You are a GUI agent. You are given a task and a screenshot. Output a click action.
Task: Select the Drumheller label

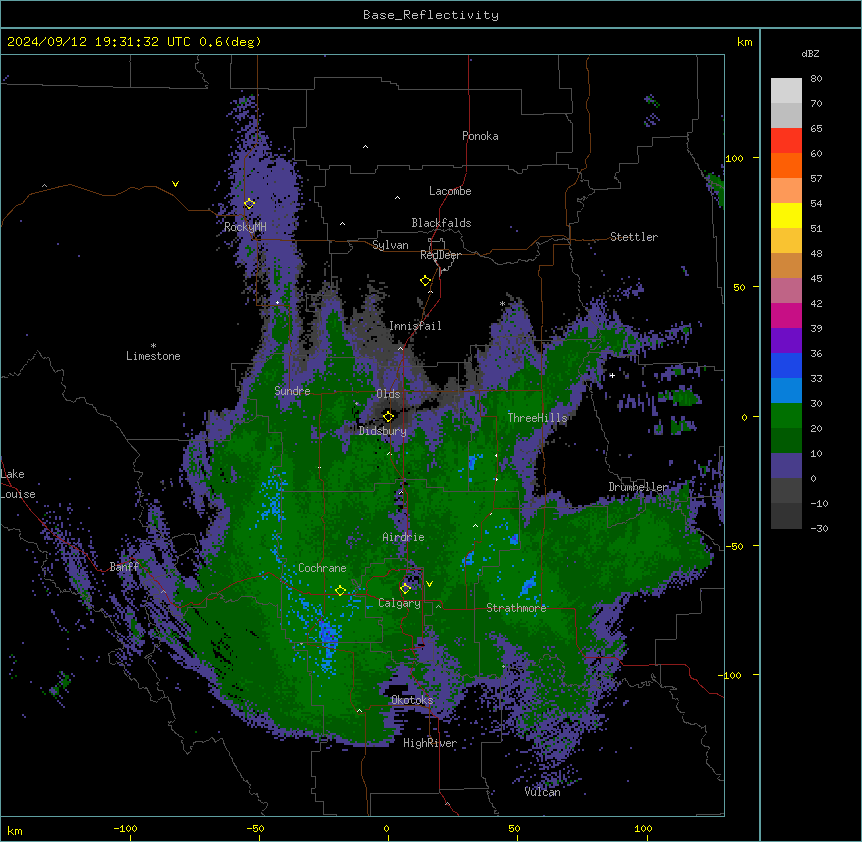(638, 487)
